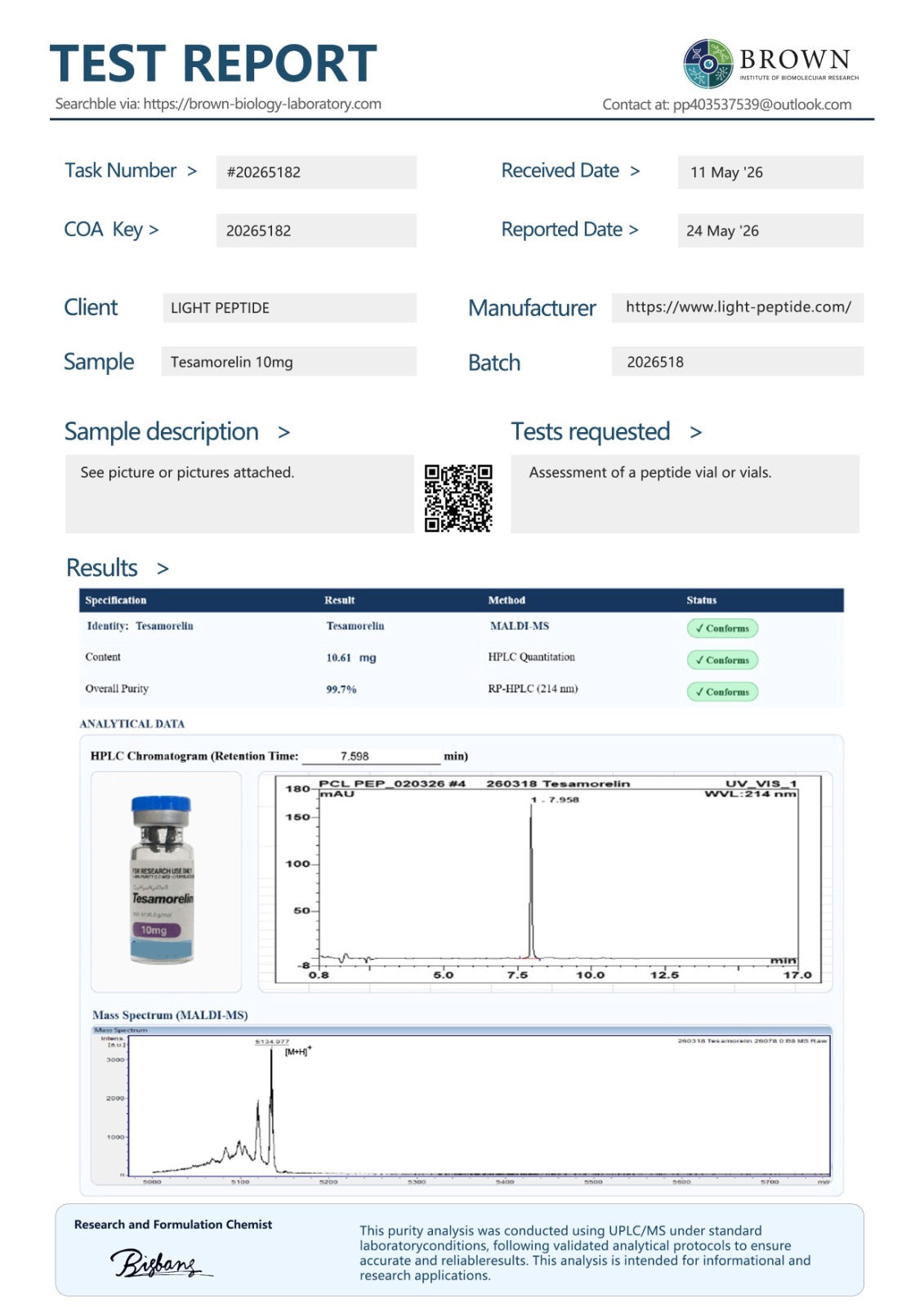The width and height of the screenshot is (924, 1307).
Task: Click the MALDI-MS method cell
Action: point(519,627)
